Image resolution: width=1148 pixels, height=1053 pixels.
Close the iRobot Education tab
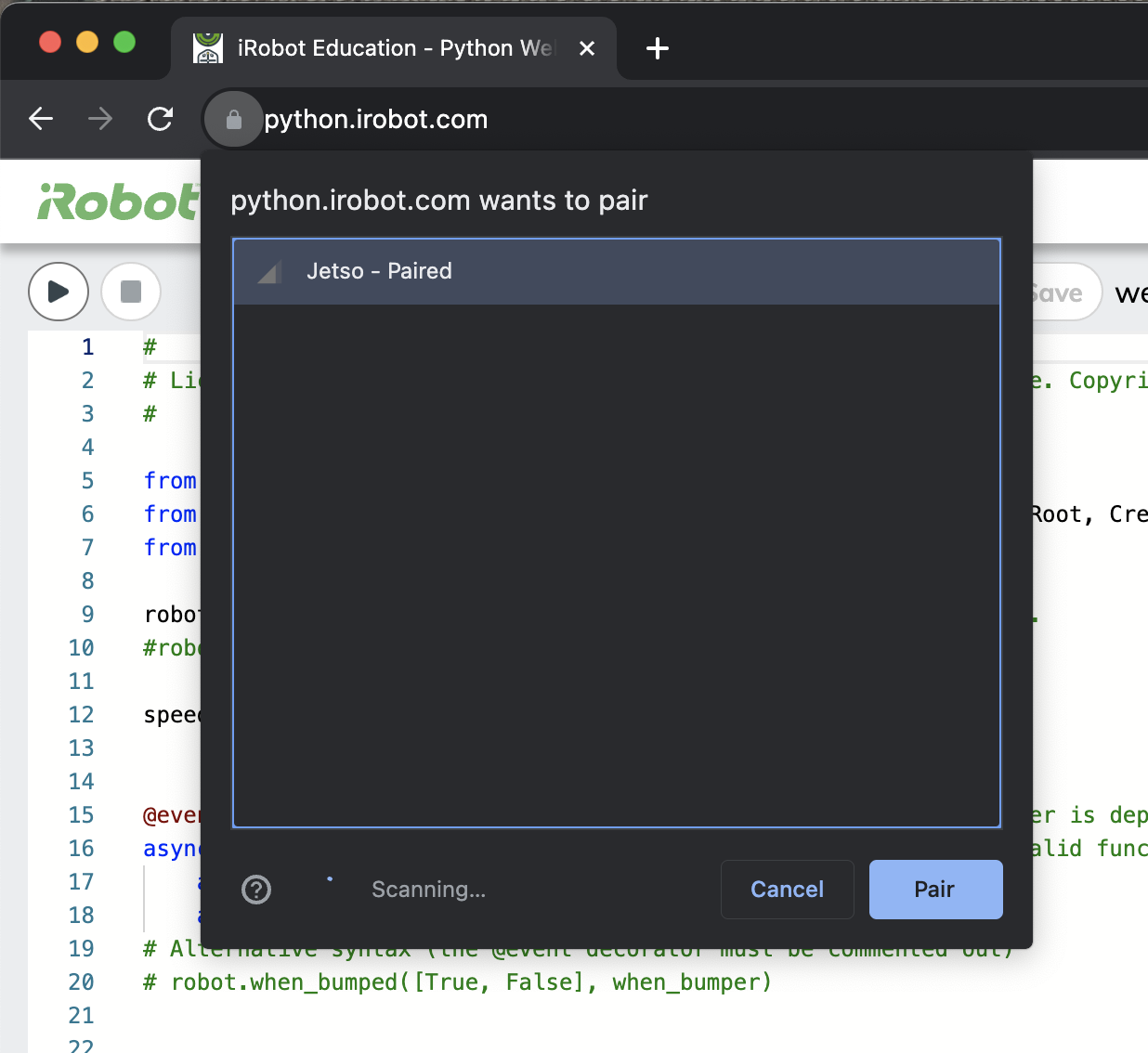pyautogui.click(x=587, y=48)
